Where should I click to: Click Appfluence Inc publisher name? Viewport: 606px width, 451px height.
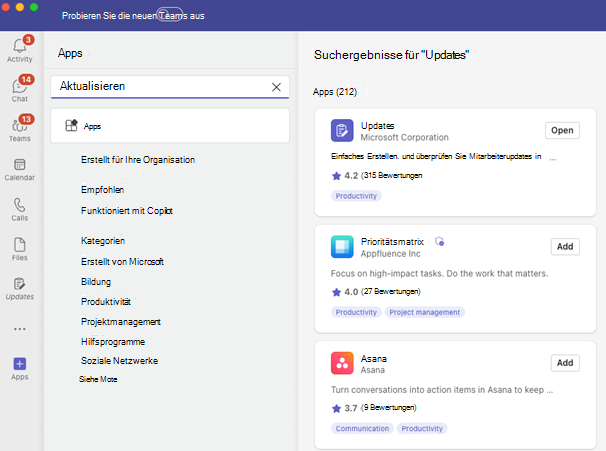(390, 254)
